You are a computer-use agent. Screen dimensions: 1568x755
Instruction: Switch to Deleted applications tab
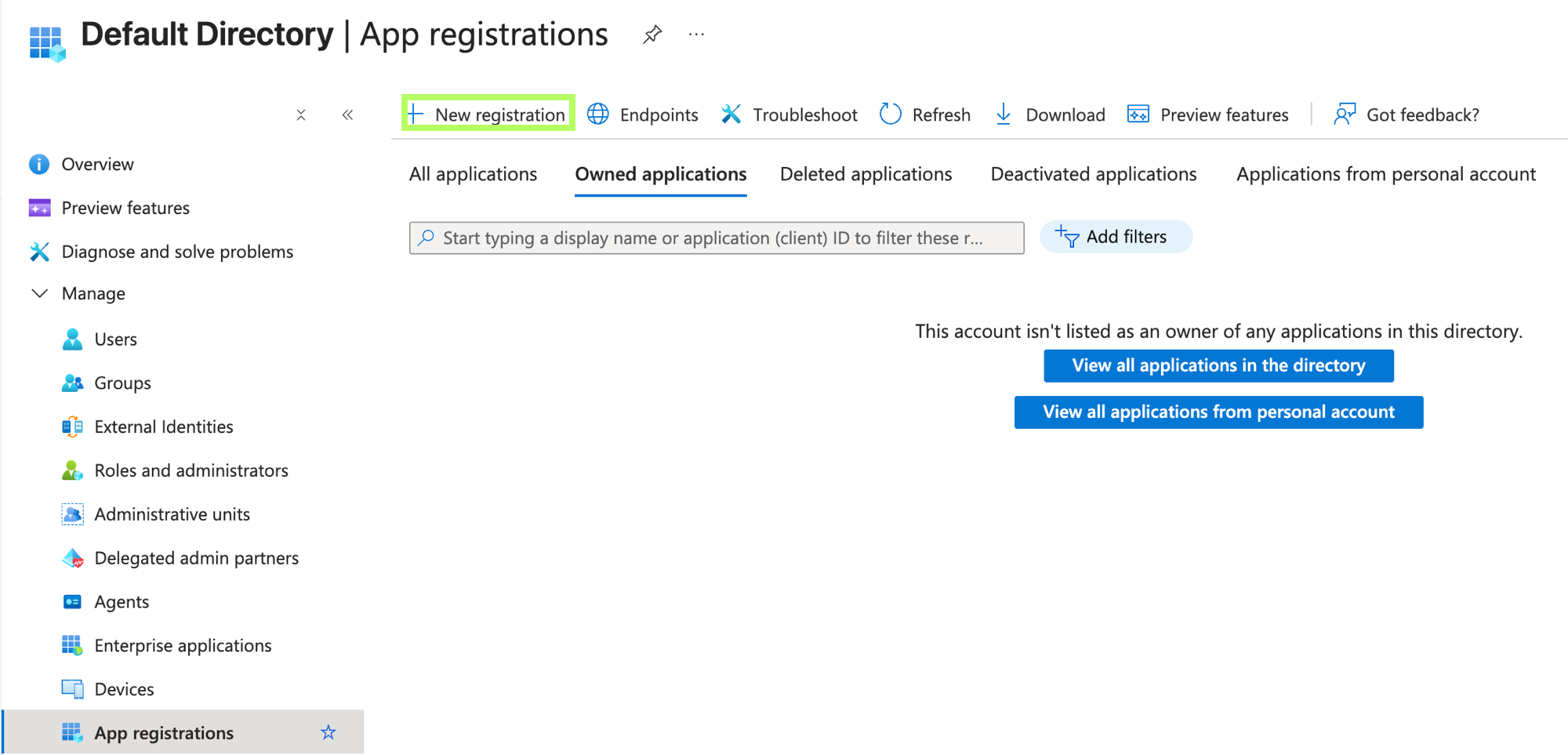pyautogui.click(x=866, y=174)
